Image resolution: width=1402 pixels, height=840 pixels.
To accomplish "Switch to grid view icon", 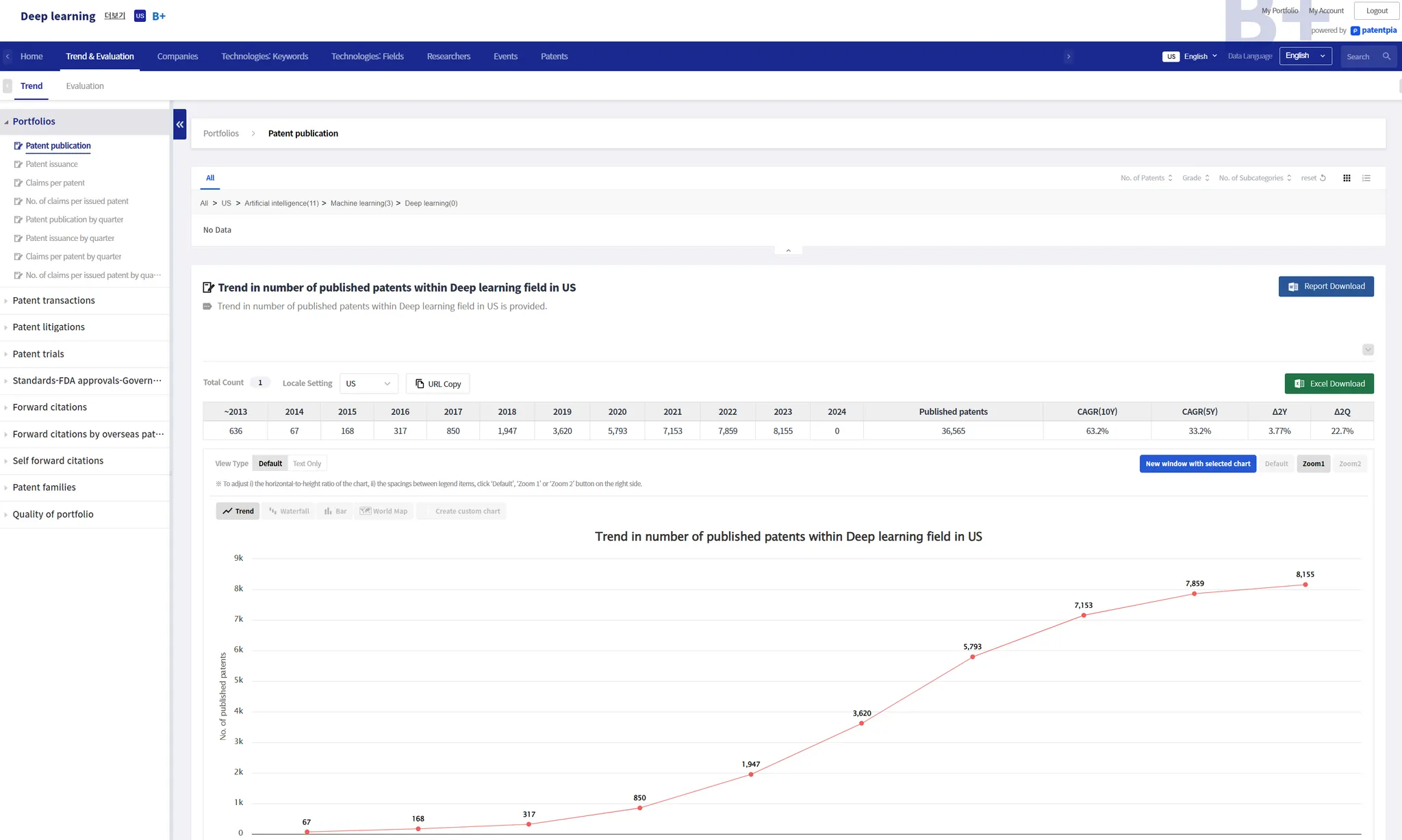I will (1347, 178).
